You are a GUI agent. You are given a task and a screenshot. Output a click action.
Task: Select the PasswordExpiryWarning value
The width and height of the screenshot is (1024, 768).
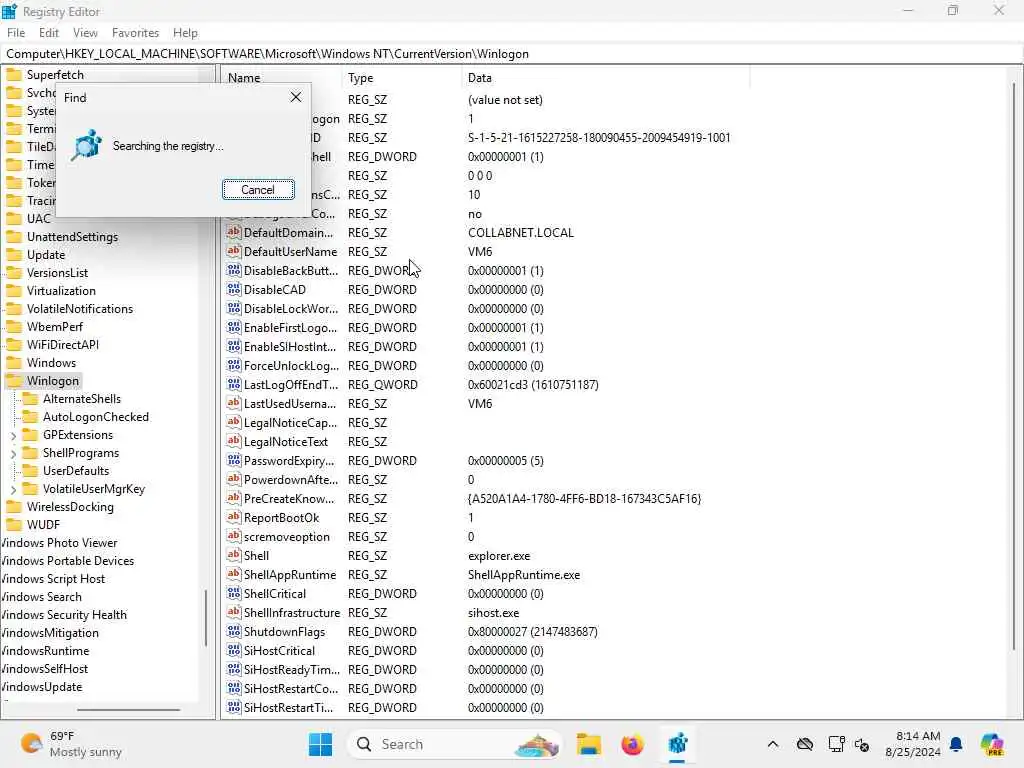tap(289, 461)
